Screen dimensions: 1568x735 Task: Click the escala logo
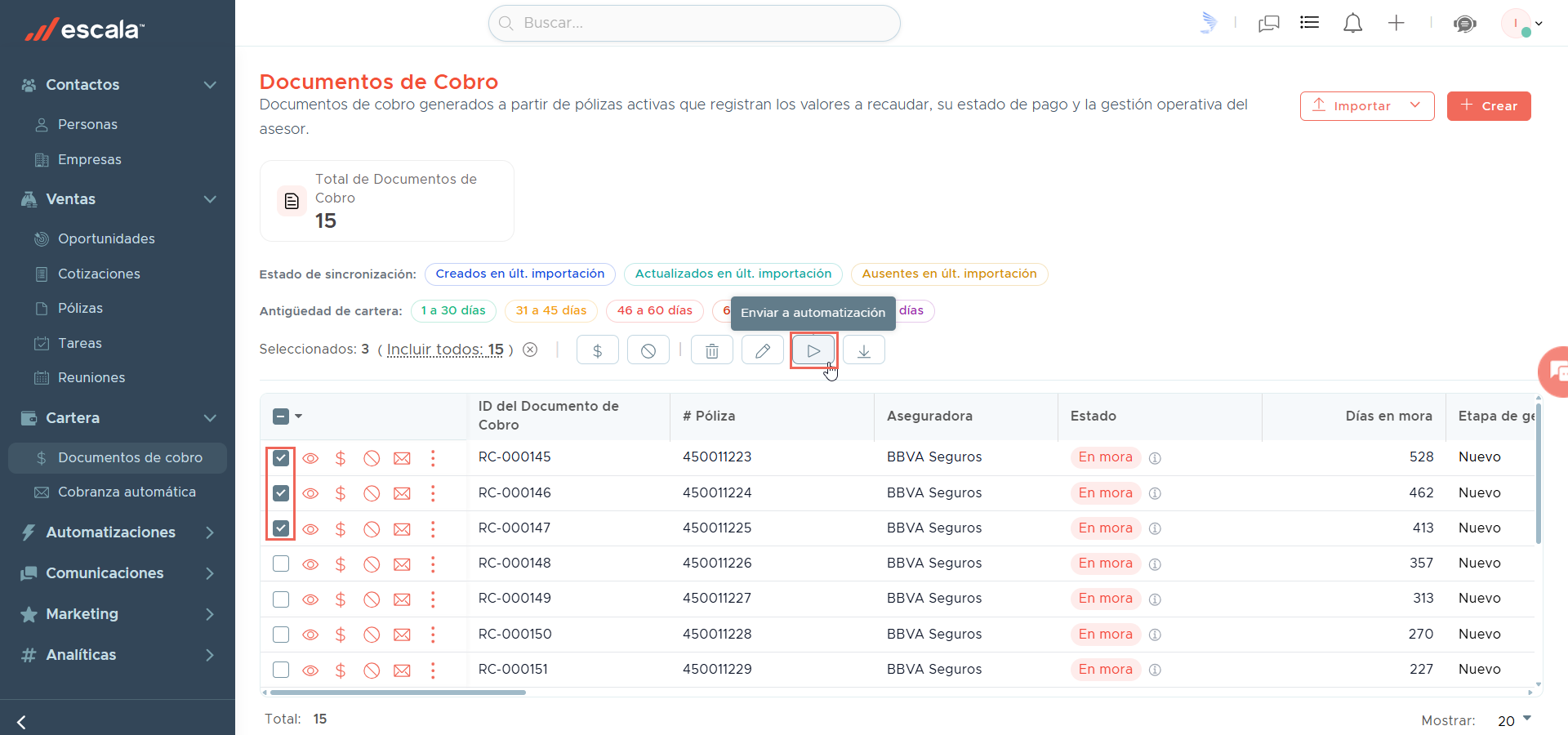pyautogui.click(x=85, y=29)
